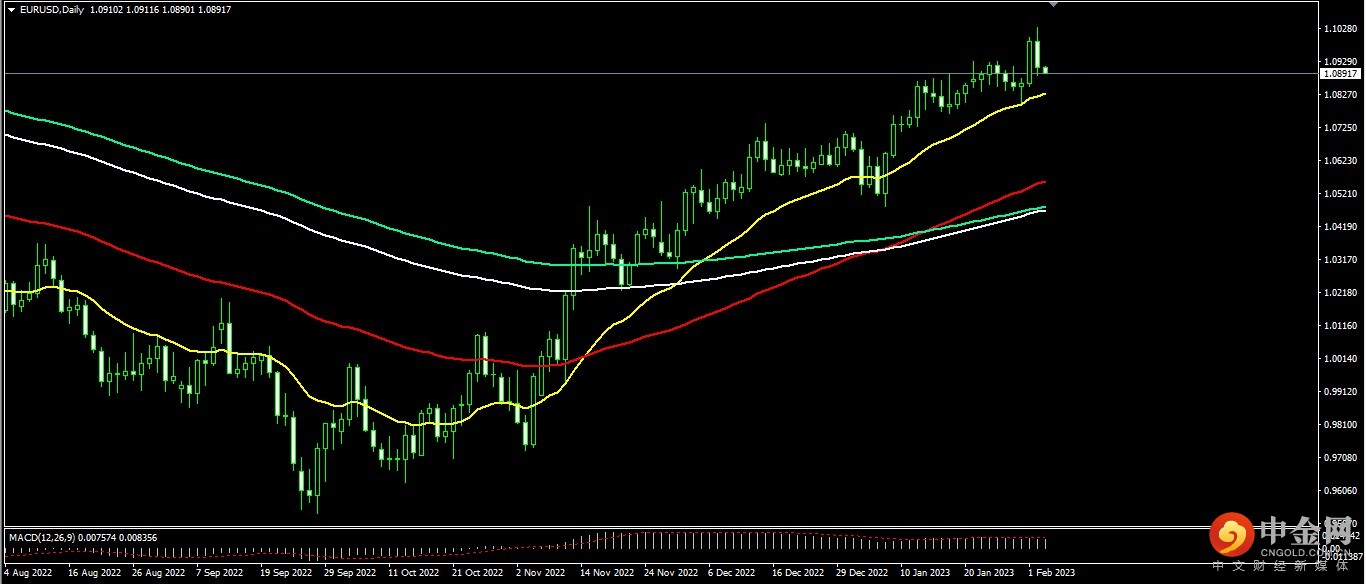Click the most recent candlestick on chart
The height and width of the screenshot is (584, 1366).
pos(1045,70)
